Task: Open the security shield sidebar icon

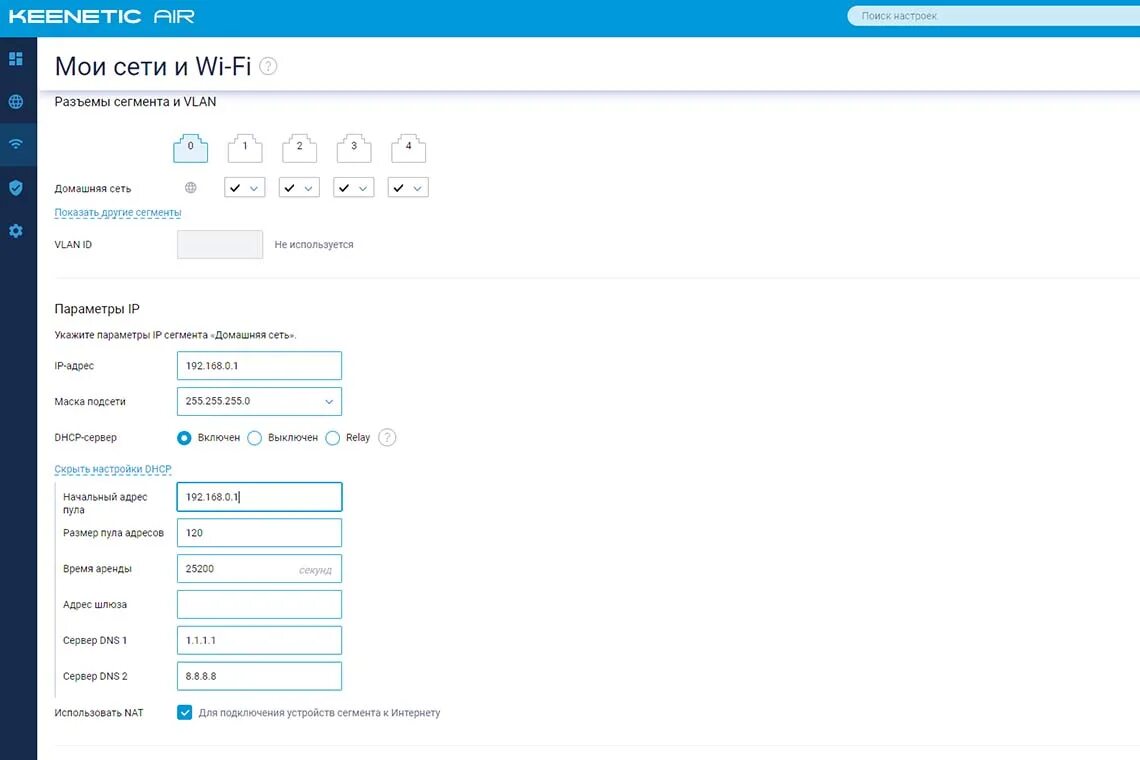Action: click(16, 188)
